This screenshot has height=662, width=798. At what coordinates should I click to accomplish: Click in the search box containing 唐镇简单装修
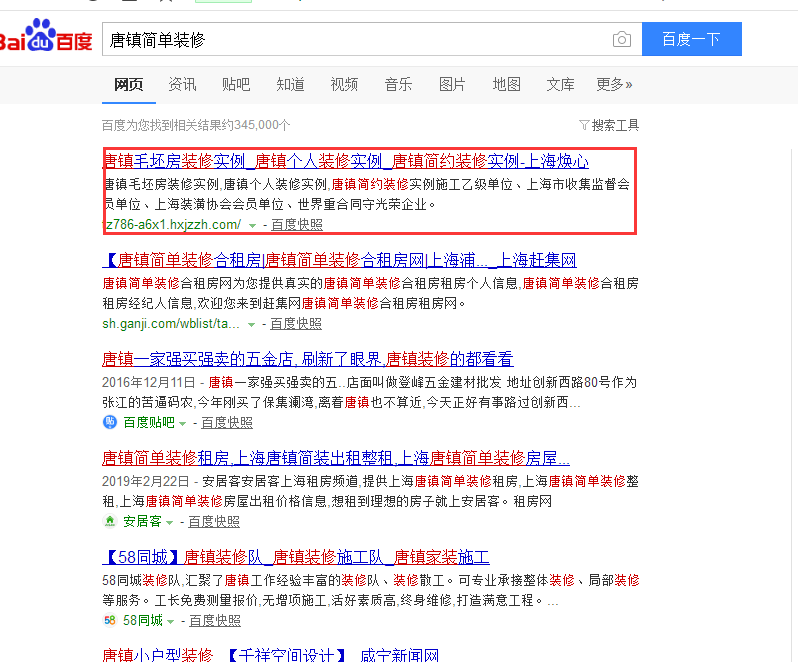[x=350, y=40]
